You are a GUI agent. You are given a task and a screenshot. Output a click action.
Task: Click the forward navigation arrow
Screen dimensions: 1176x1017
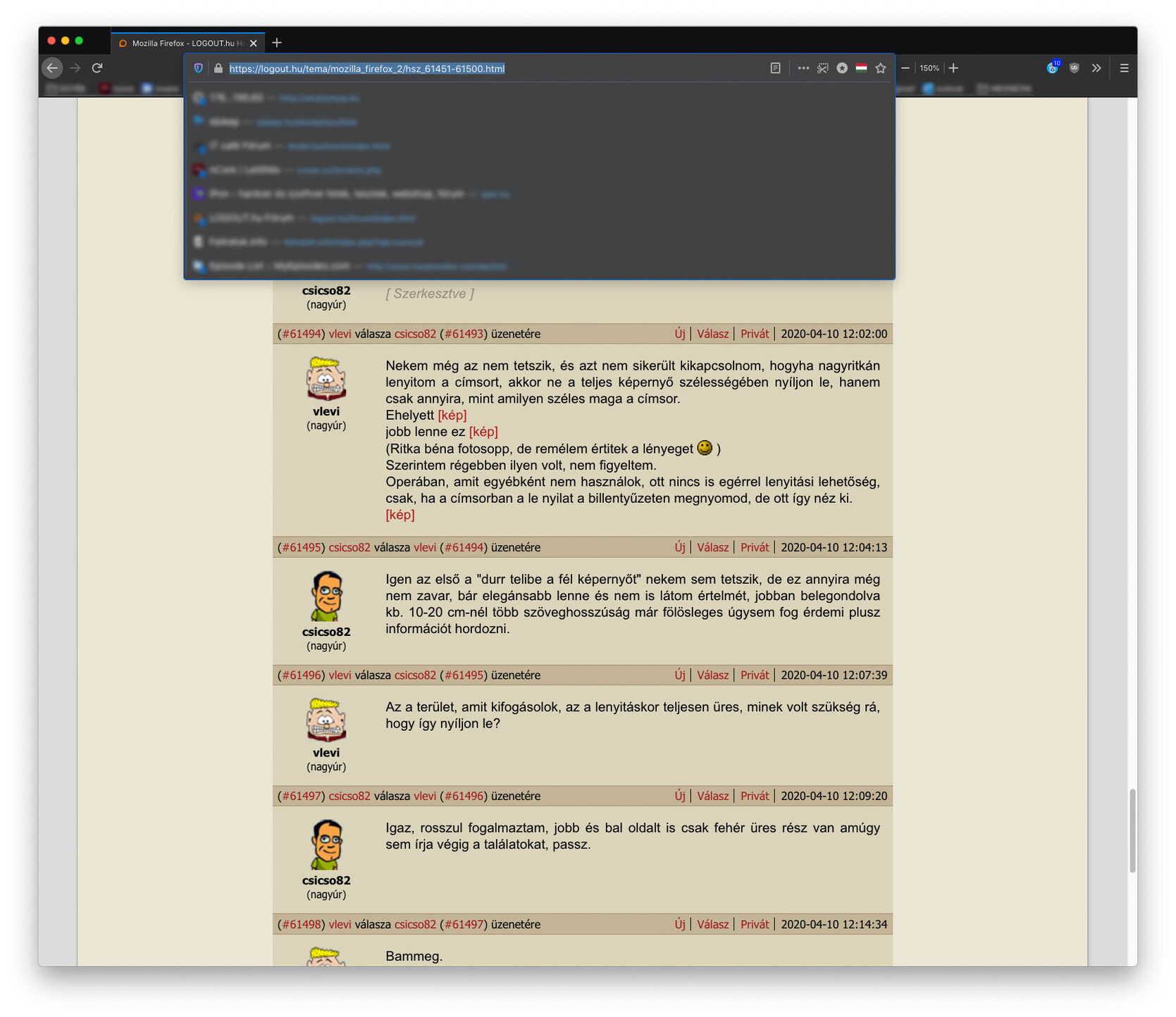pos(75,68)
